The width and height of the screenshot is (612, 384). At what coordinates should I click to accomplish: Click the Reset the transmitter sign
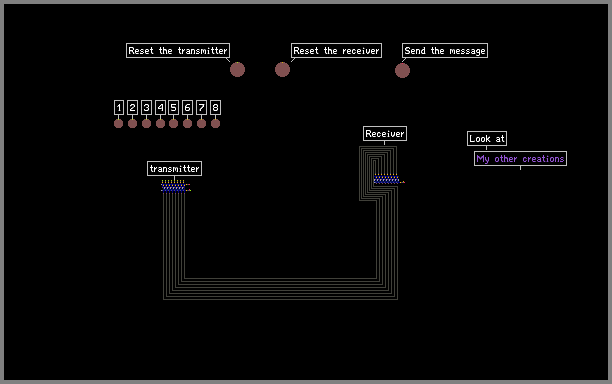(x=178, y=50)
